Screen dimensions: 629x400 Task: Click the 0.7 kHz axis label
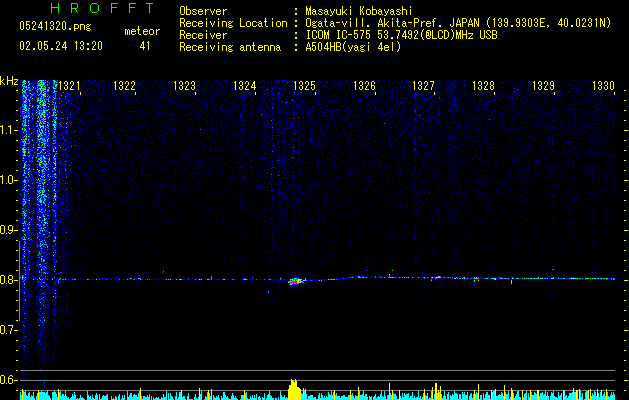point(8,330)
